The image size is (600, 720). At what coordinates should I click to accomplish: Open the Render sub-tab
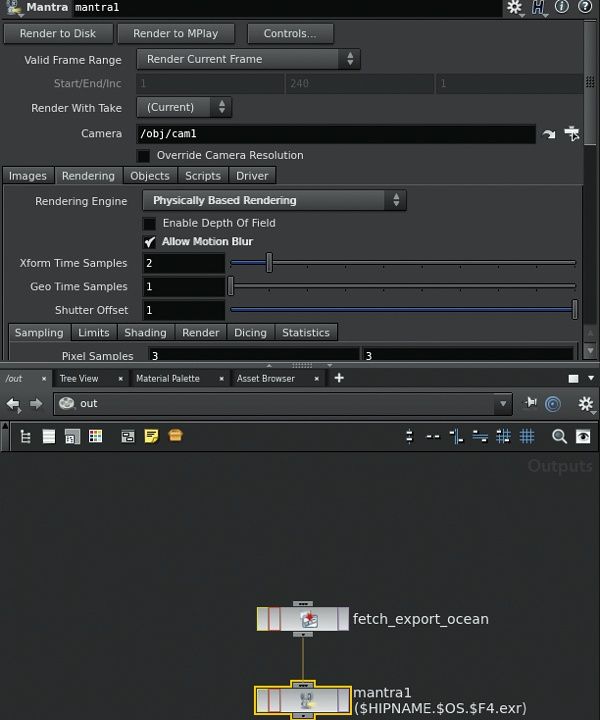(201, 332)
